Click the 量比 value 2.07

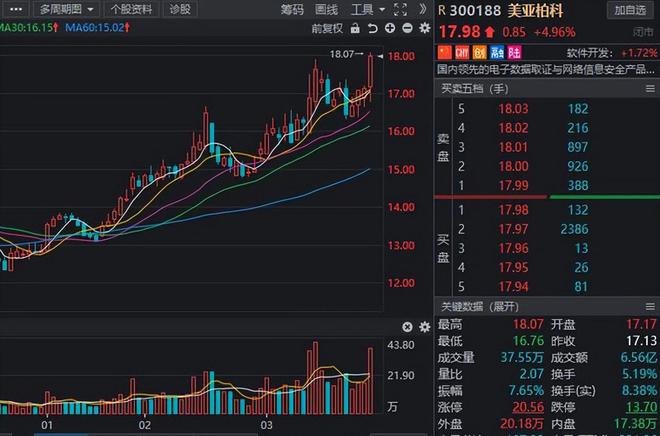pyautogui.click(x=532, y=374)
